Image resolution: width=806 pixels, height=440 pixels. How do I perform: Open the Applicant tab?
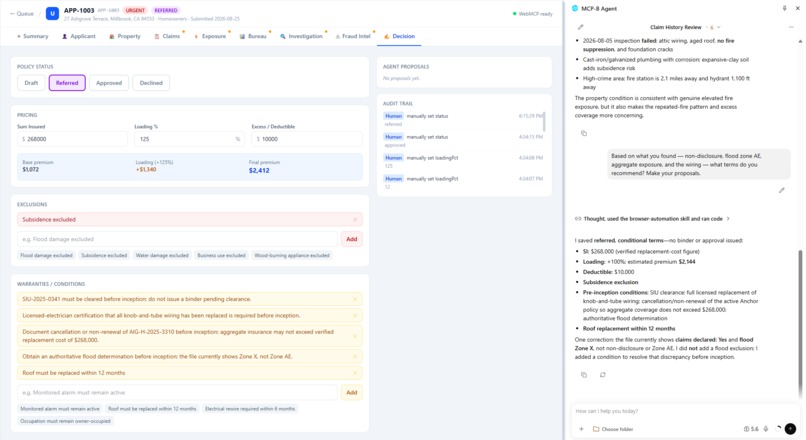(79, 36)
